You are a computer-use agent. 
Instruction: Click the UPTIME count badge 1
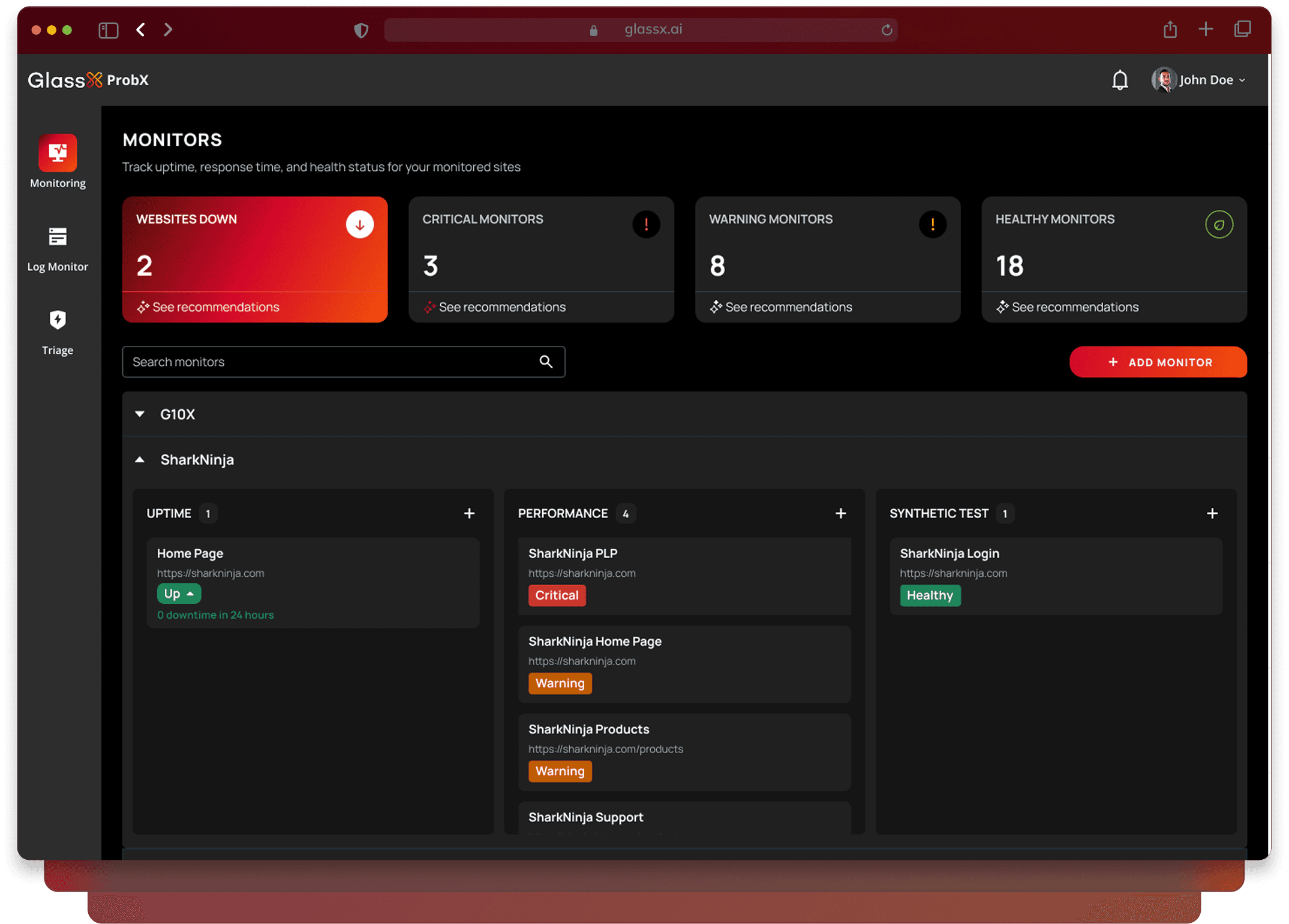(x=208, y=514)
